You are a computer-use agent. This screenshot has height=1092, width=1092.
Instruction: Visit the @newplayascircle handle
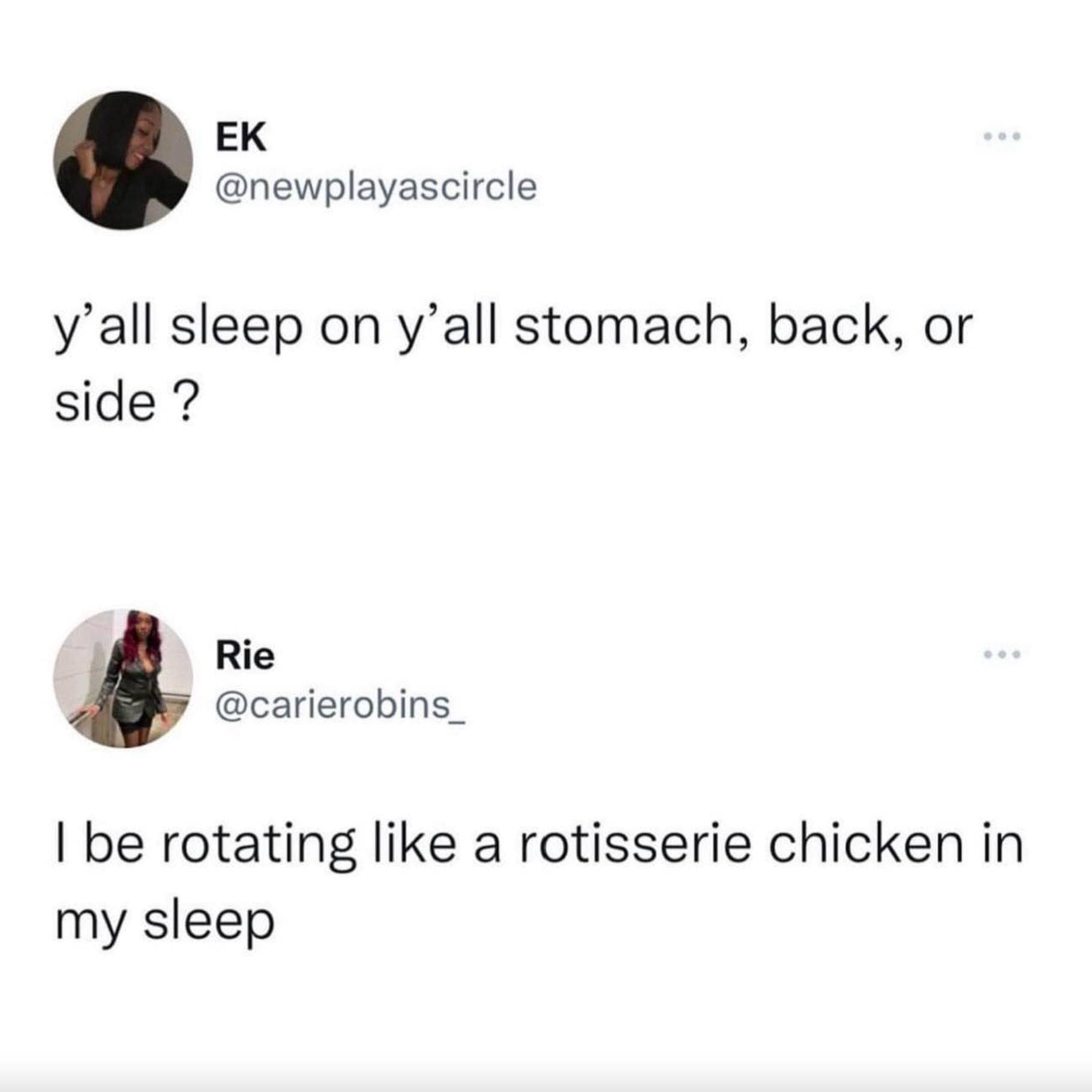(376, 187)
